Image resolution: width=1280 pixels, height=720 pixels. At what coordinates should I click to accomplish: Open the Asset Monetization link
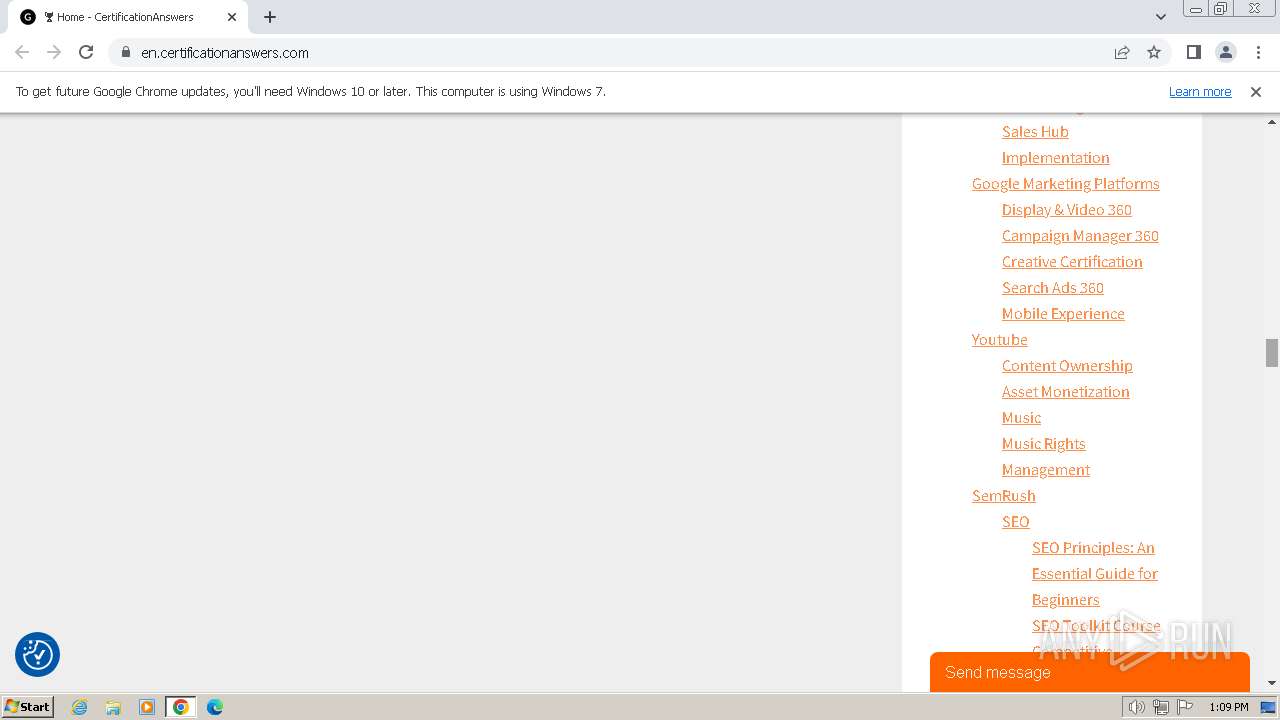click(x=1065, y=392)
